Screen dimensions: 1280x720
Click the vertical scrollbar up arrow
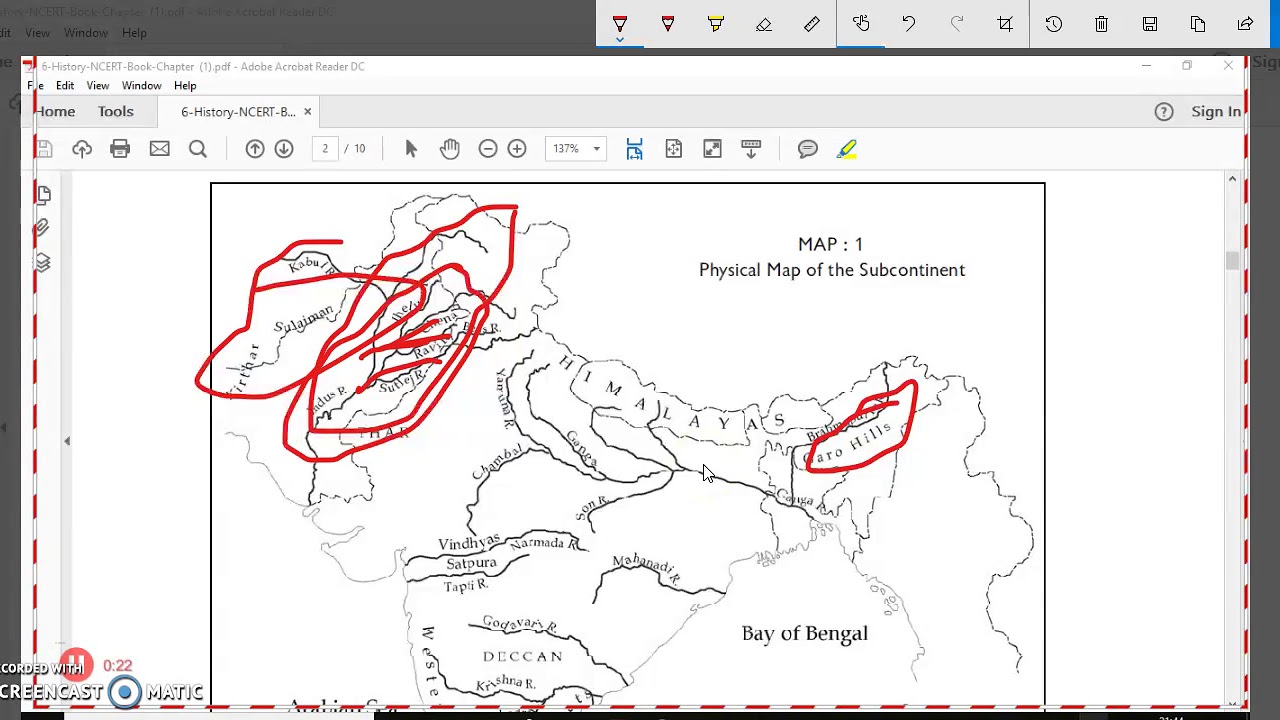pyautogui.click(x=1232, y=179)
